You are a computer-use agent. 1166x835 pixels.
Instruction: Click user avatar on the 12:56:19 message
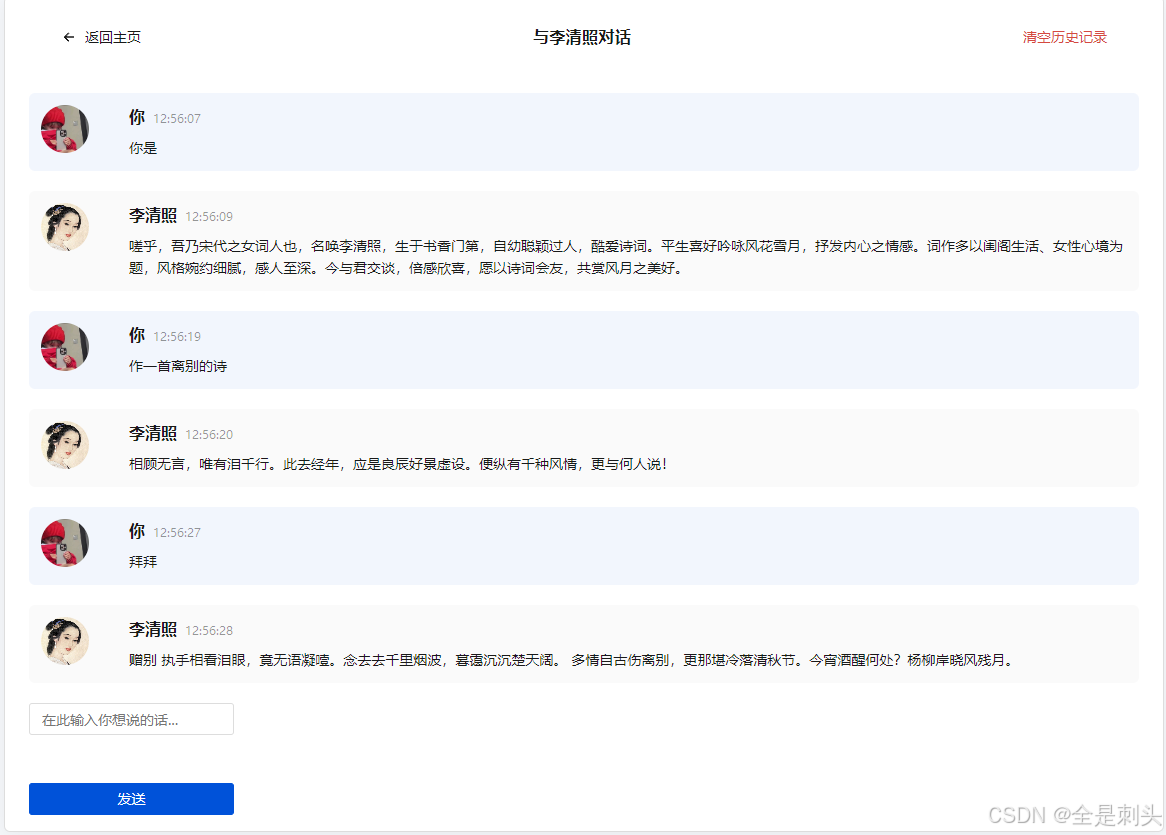(65, 346)
